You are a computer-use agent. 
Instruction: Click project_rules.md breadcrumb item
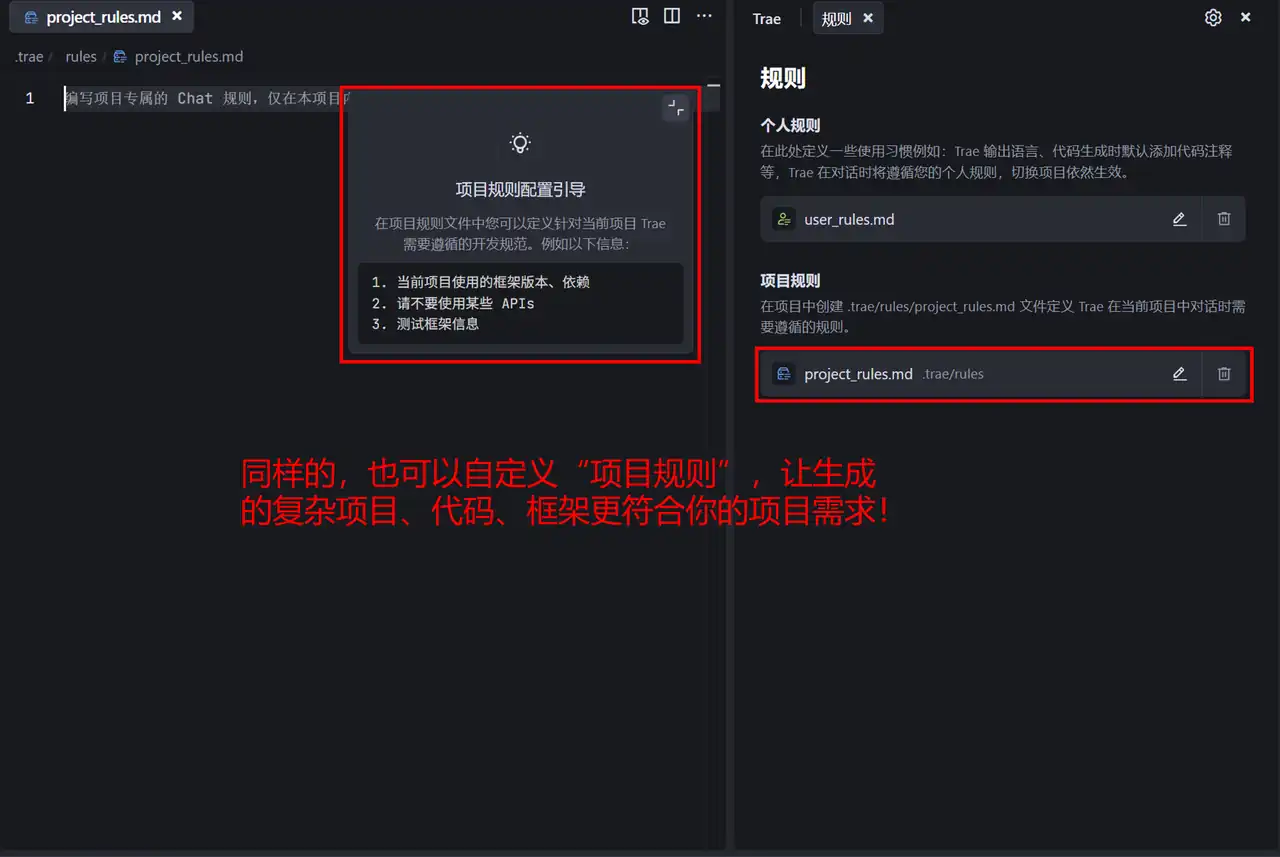click(x=178, y=57)
